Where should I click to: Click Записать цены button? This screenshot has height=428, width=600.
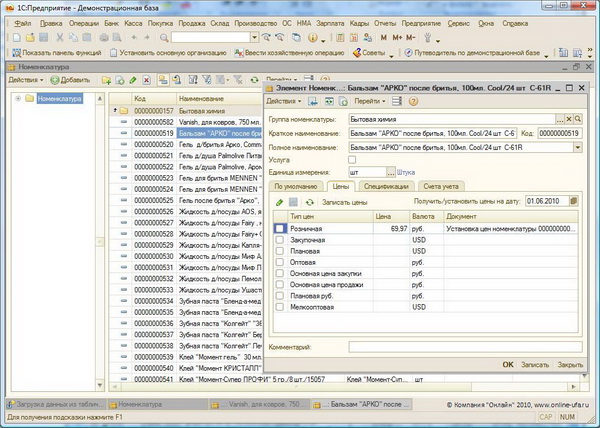pyautogui.click(x=344, y=202)
